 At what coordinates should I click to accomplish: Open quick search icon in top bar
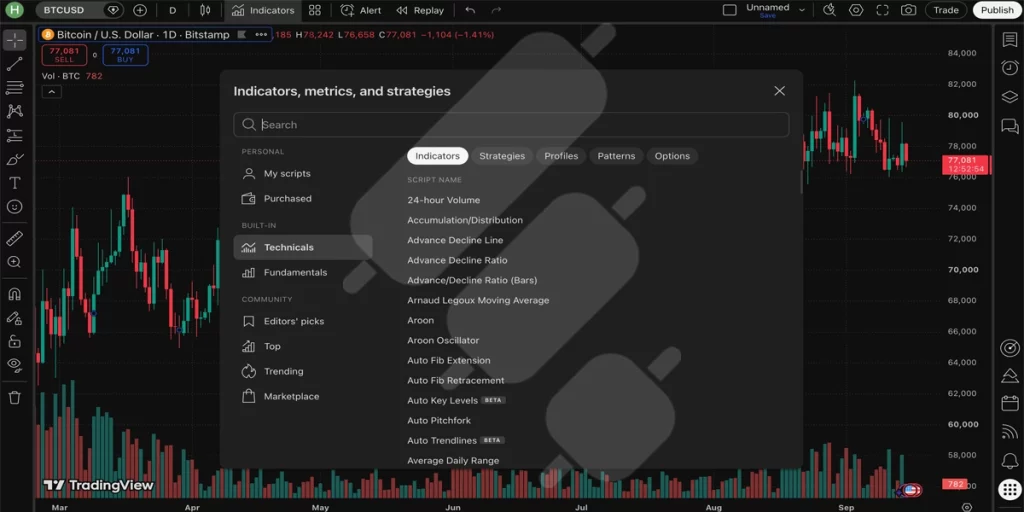(x=829, y=10)
